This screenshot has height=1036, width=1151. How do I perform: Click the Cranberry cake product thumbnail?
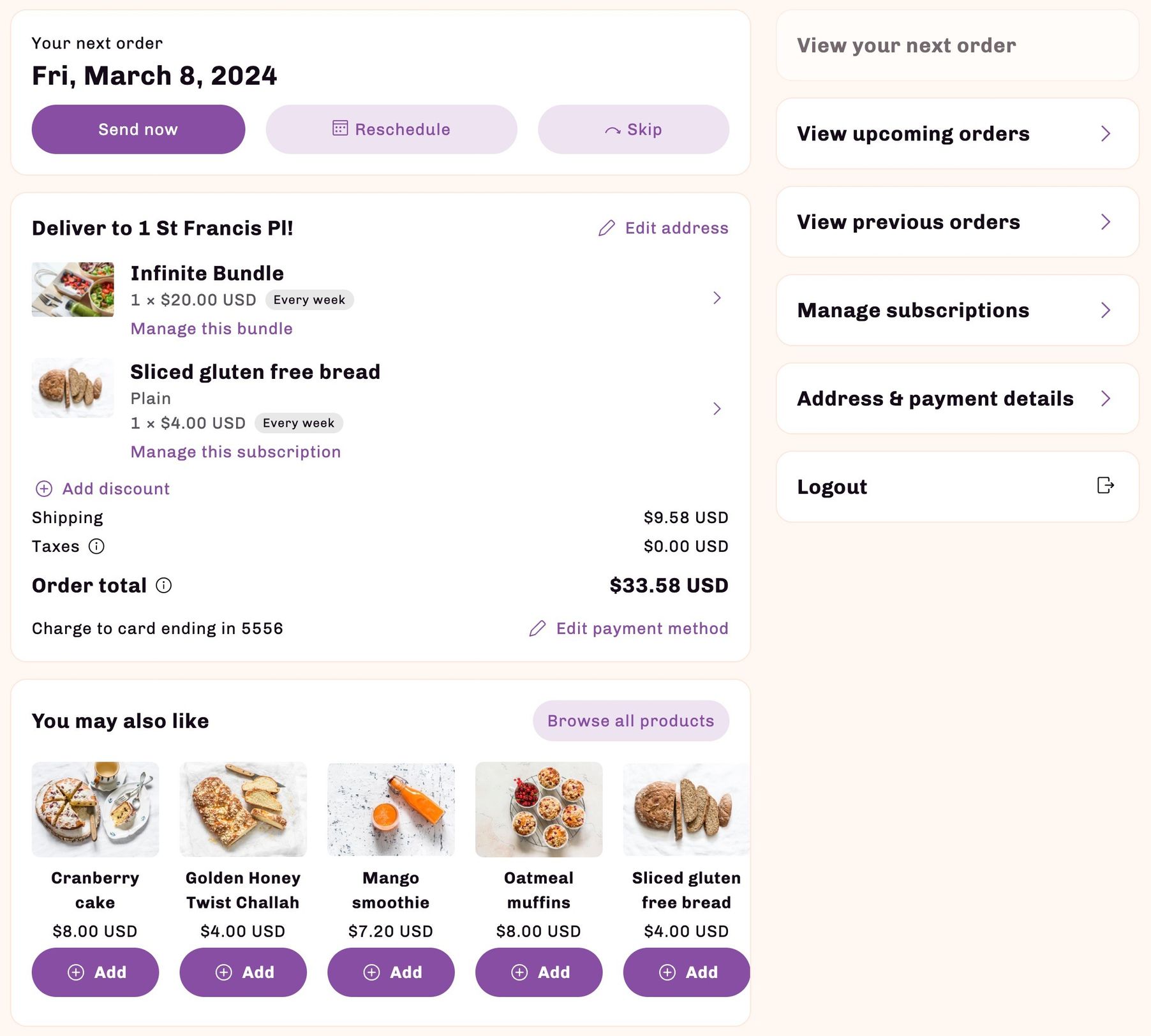pos(95,809)
